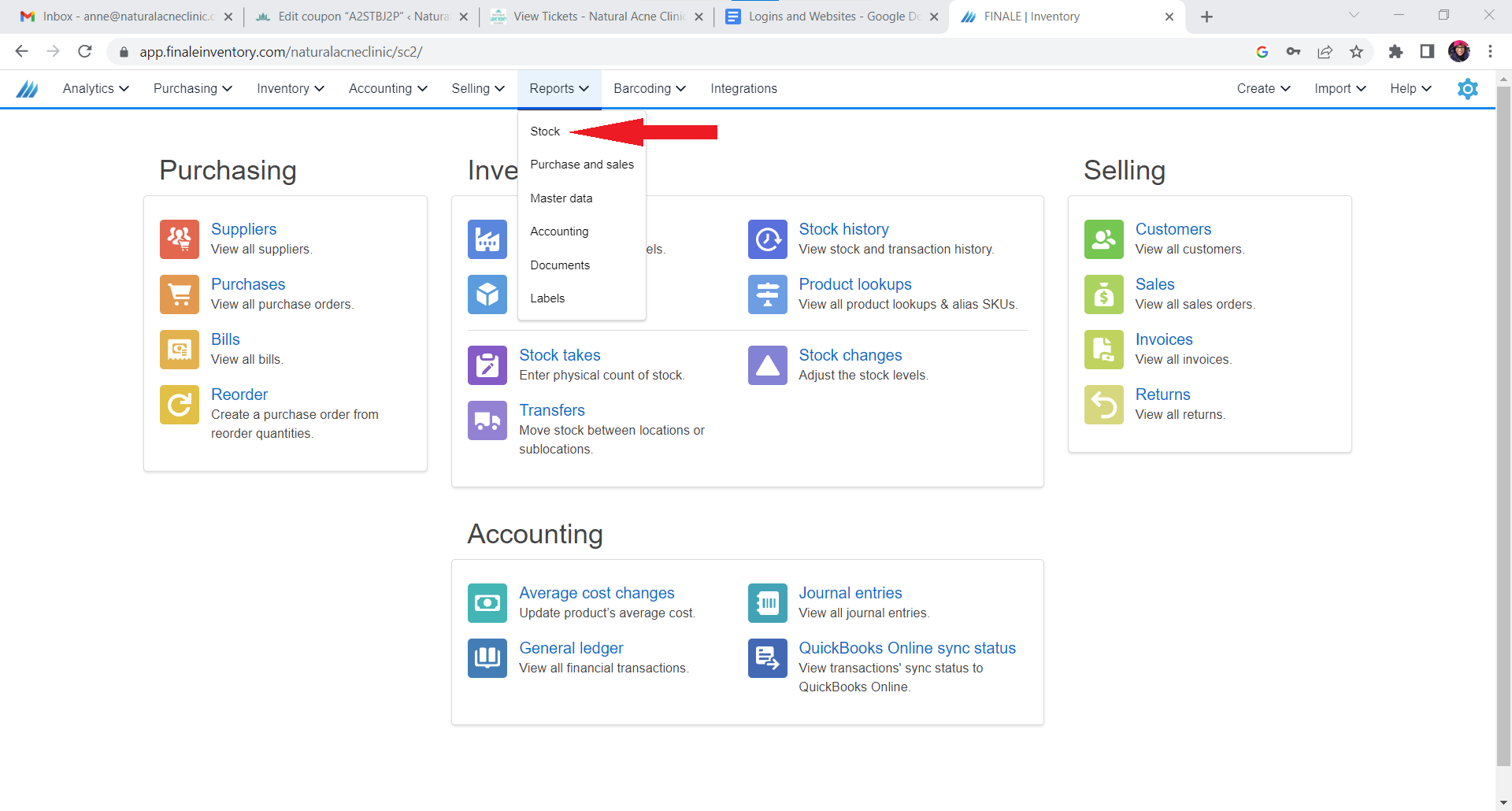Open the Stock history link
This screenshot has height=811, width=1512.
(x=843, y=229)
